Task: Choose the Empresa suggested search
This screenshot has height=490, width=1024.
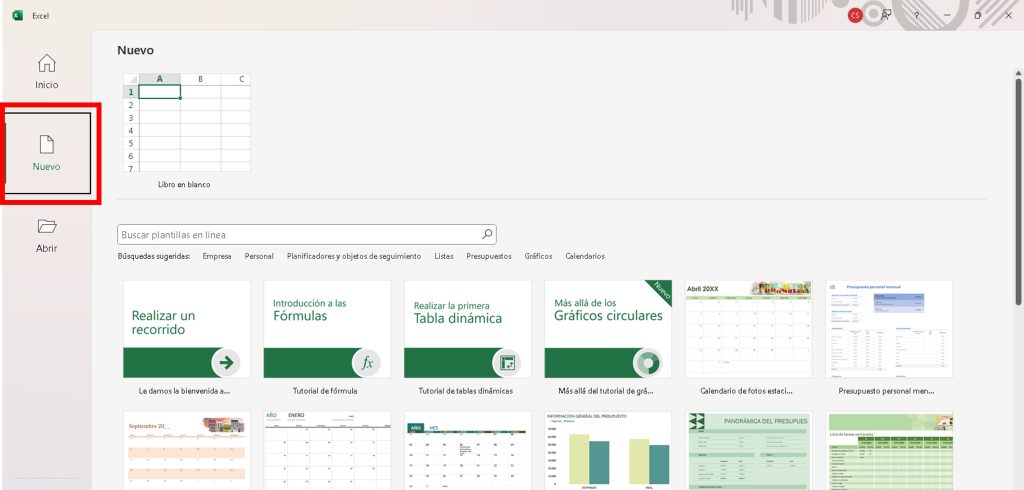Action: coord(217,257)
